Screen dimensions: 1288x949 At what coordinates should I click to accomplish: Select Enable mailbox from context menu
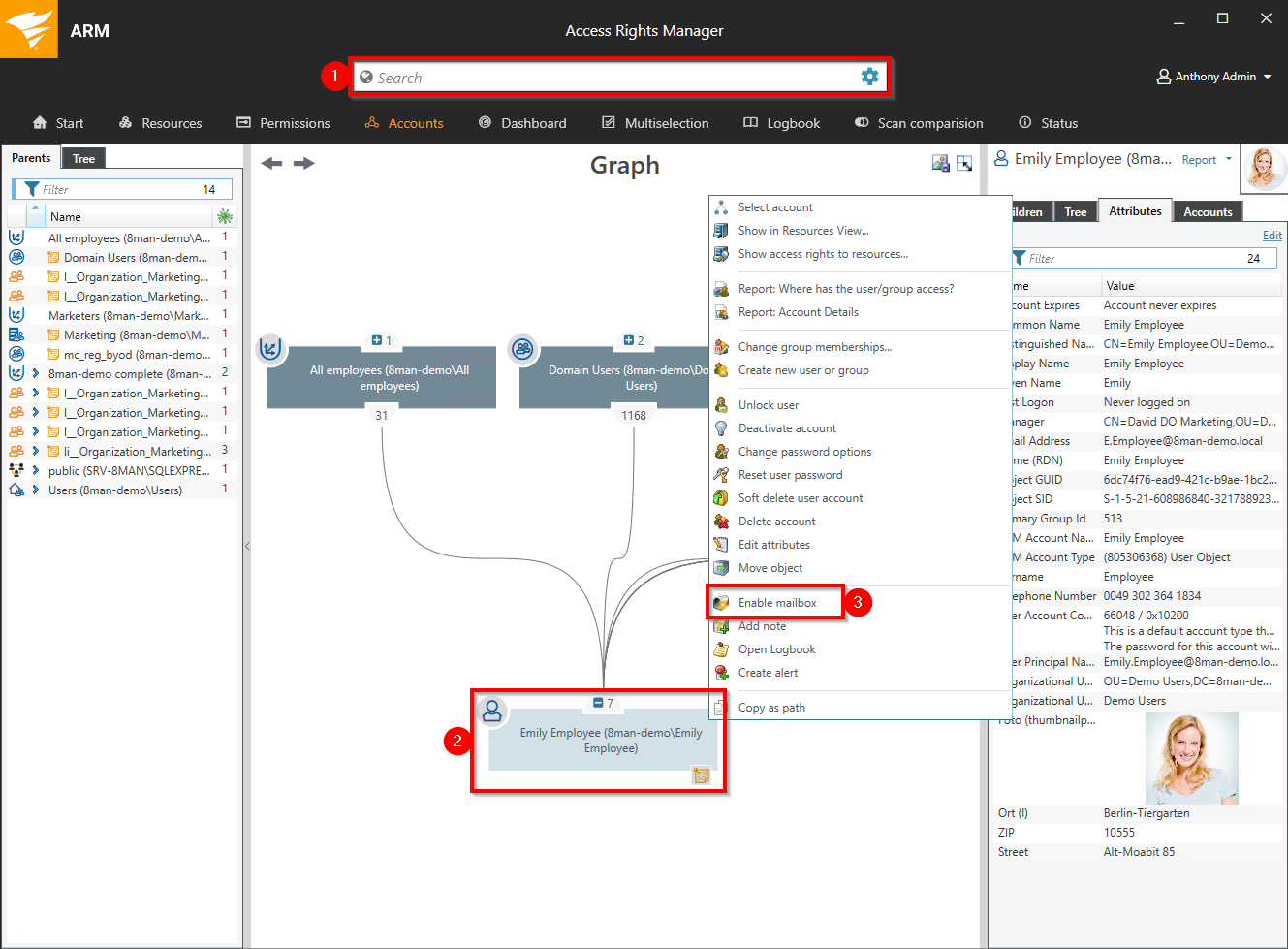776,603
